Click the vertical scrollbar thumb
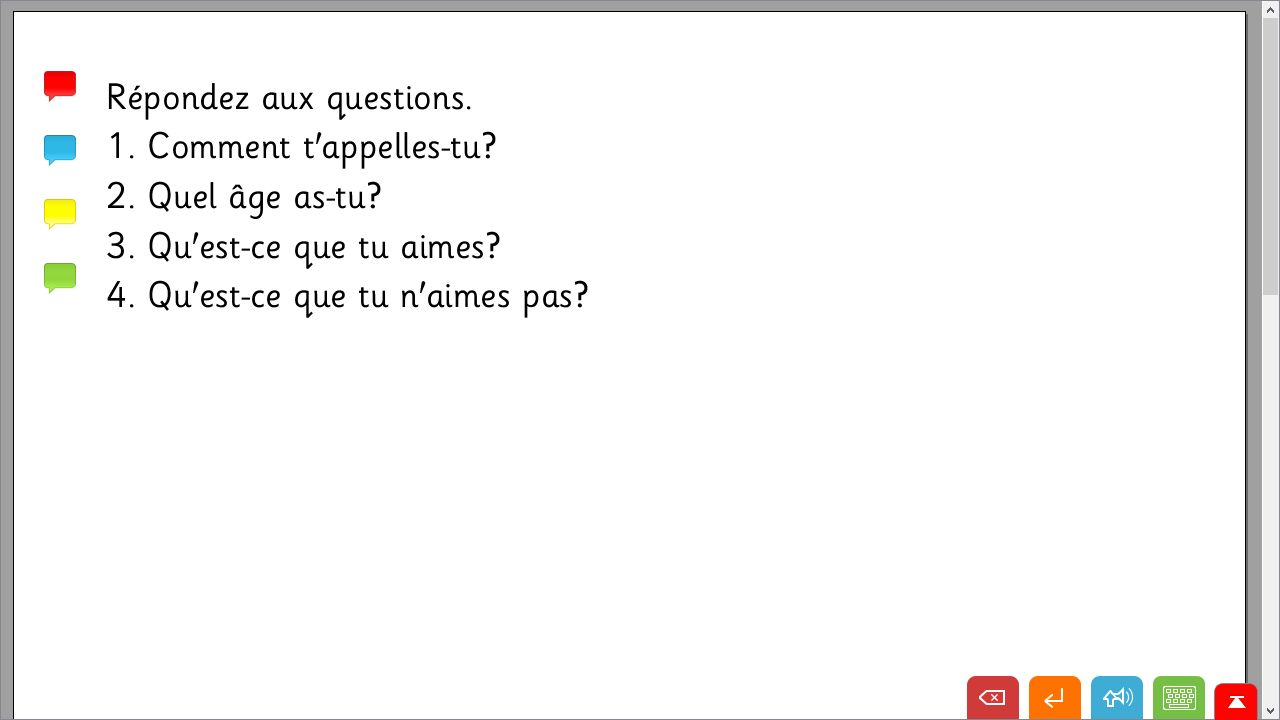This screenshot has width=1280, height=720. pos(1271,155)
